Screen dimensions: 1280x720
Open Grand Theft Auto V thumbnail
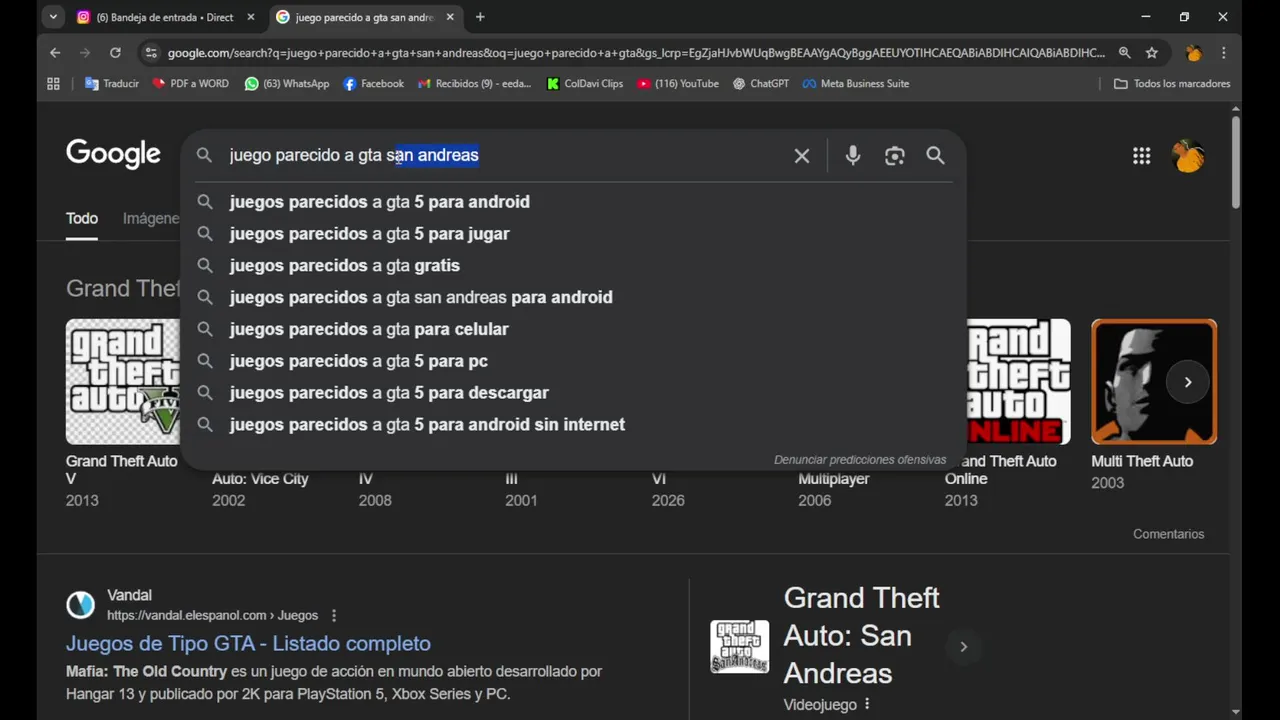pos(123,382)
